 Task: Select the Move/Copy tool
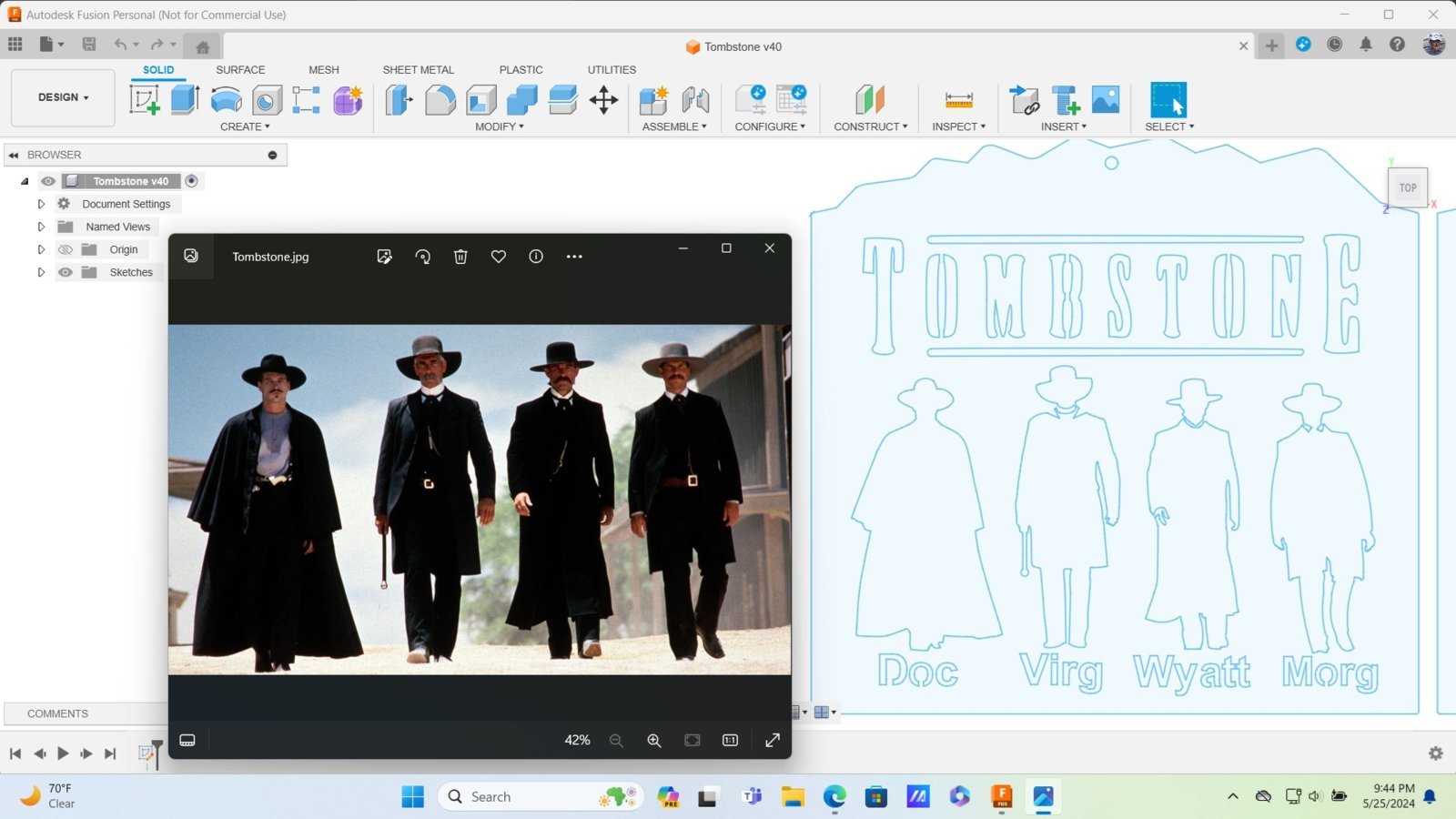[x=604, y=99]
